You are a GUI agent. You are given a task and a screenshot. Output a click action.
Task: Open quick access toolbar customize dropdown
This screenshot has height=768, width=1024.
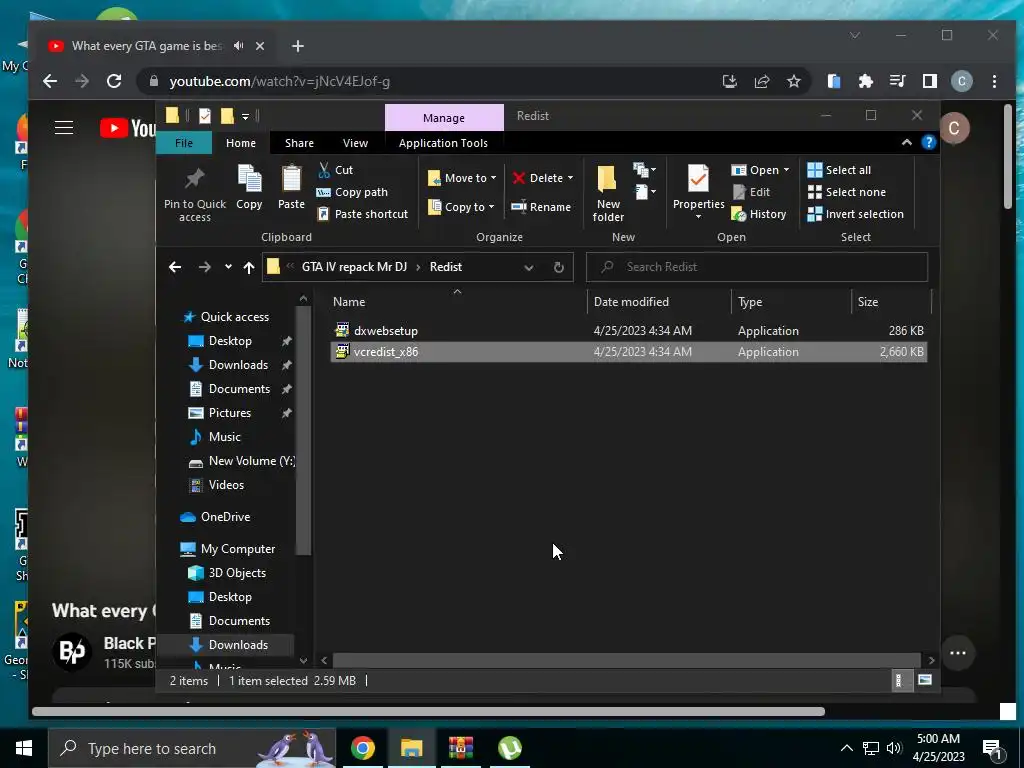point(246,116)
